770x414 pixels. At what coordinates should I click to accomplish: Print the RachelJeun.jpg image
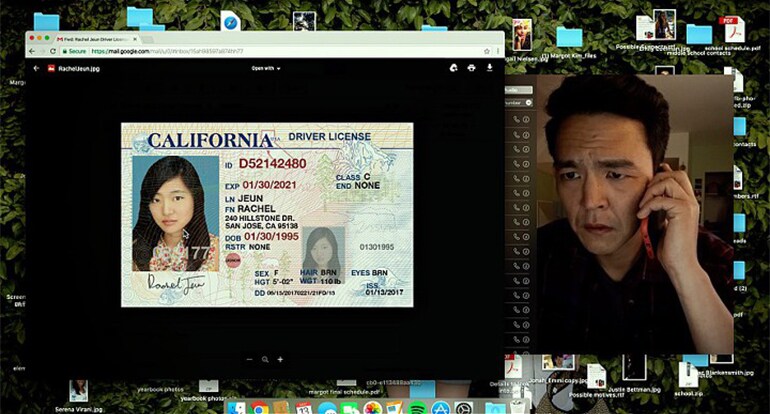tap(471, 68)
